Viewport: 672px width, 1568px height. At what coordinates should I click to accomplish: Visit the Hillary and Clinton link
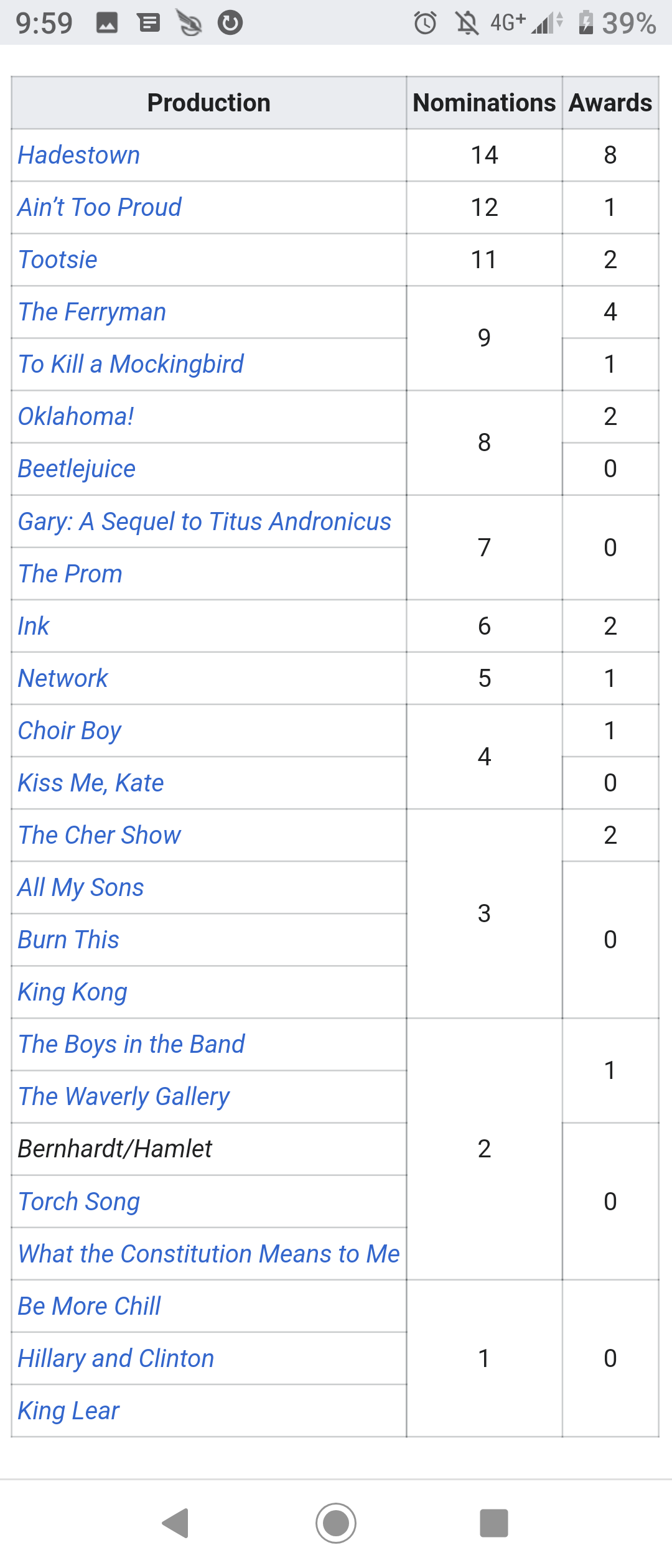[116, 1359]
